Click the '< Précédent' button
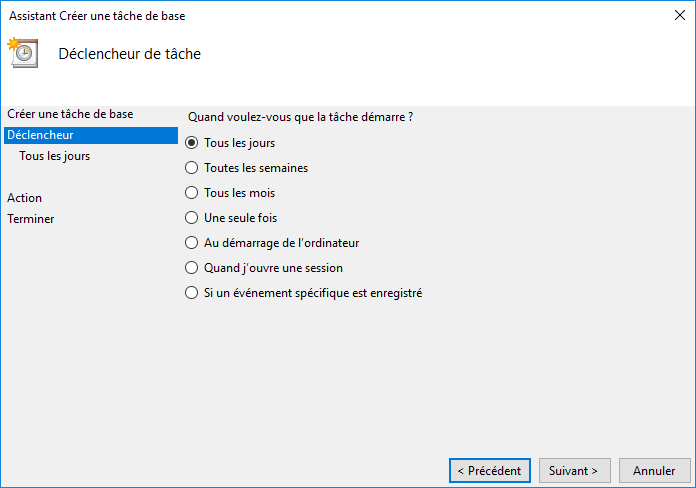The height and width of the screenshot is (488, 696). point(489,470)
